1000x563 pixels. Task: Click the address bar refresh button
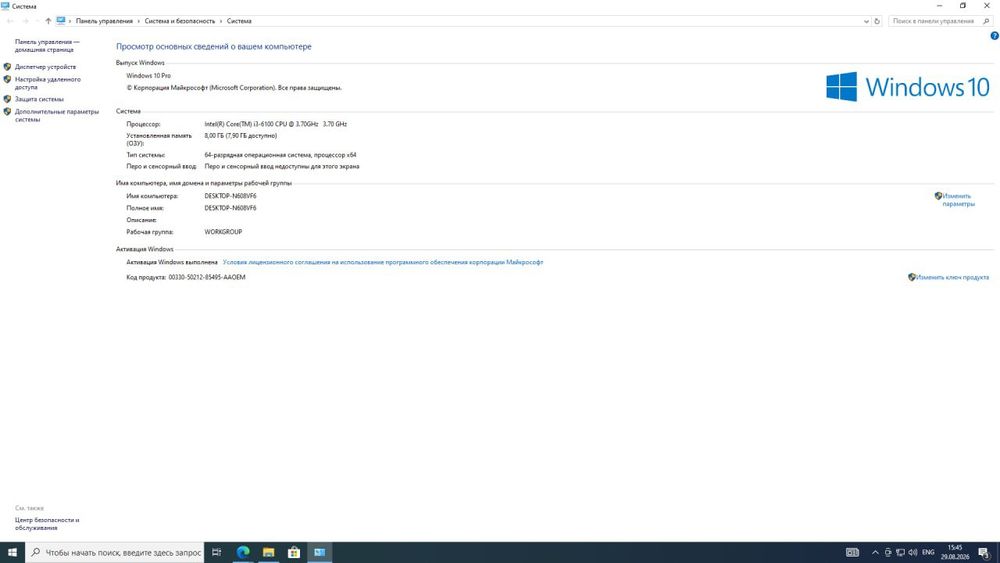877,21
